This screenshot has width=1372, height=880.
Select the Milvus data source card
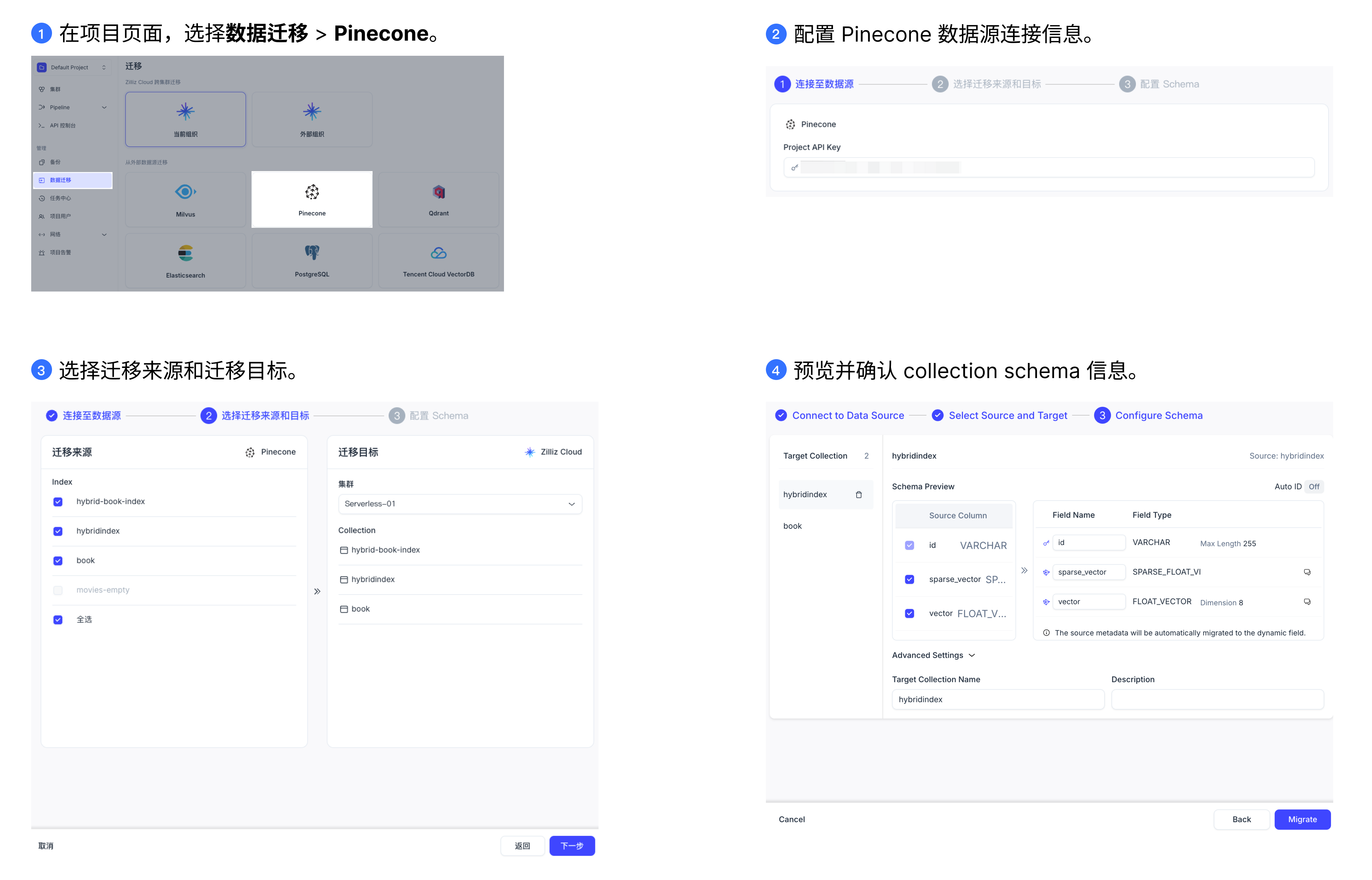pyautogui.click(x=185, y=199)
